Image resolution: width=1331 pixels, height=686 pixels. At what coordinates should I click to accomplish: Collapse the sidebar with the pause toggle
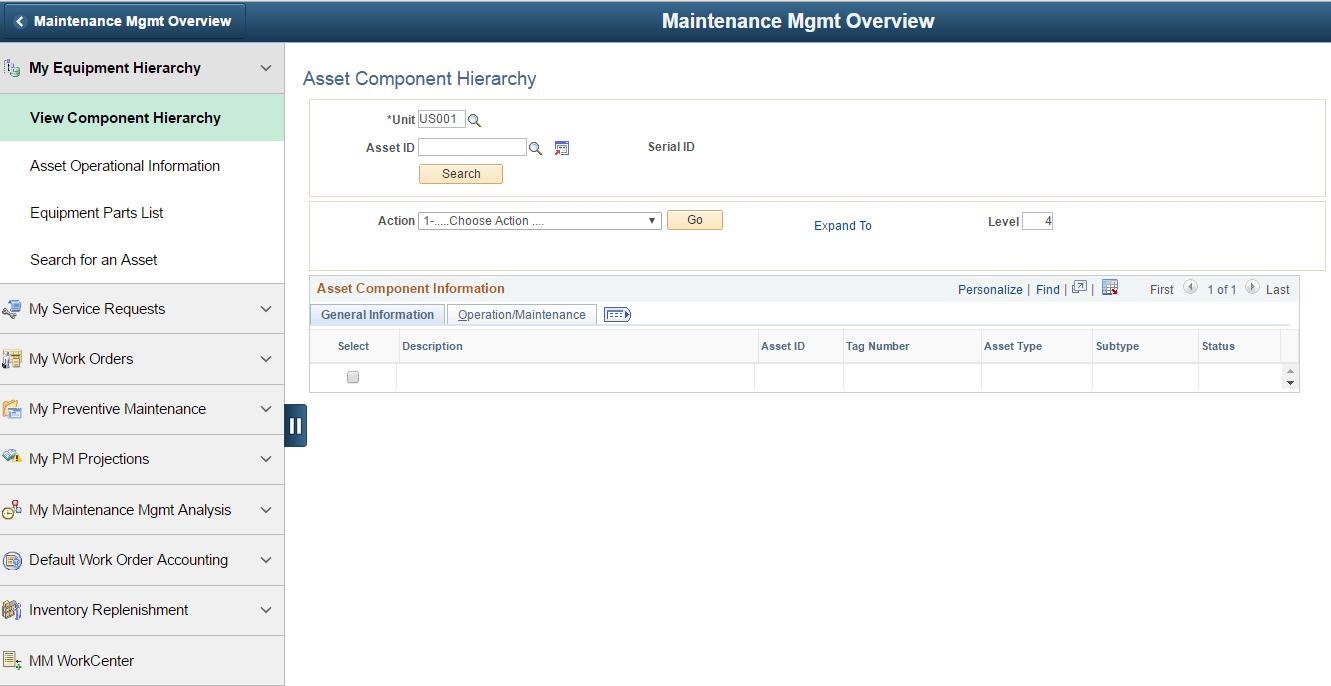[296, 424]
